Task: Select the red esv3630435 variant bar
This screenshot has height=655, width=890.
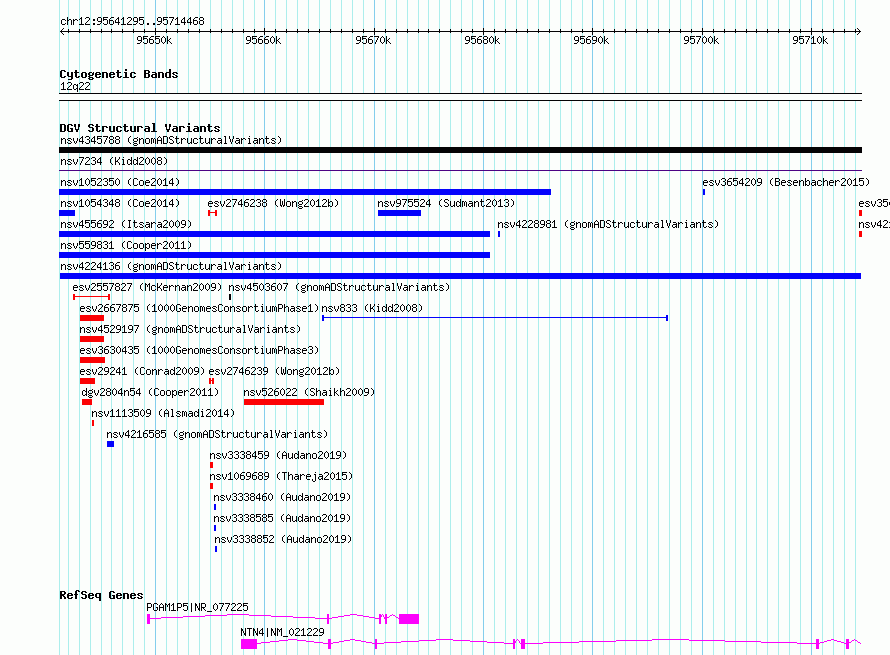Action: point(93,360)
